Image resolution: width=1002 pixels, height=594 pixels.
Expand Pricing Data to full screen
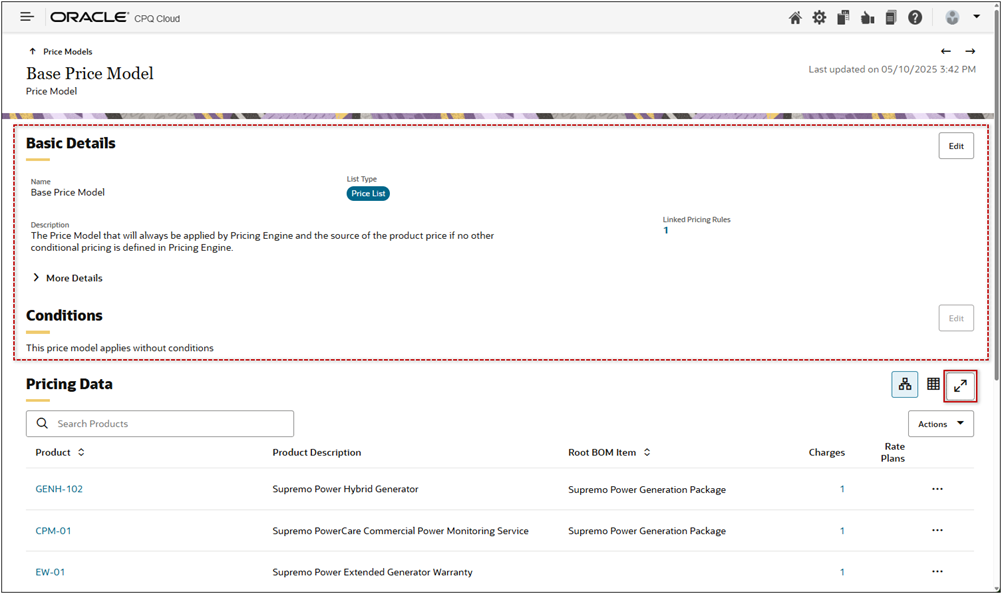(x=960, y=385)
